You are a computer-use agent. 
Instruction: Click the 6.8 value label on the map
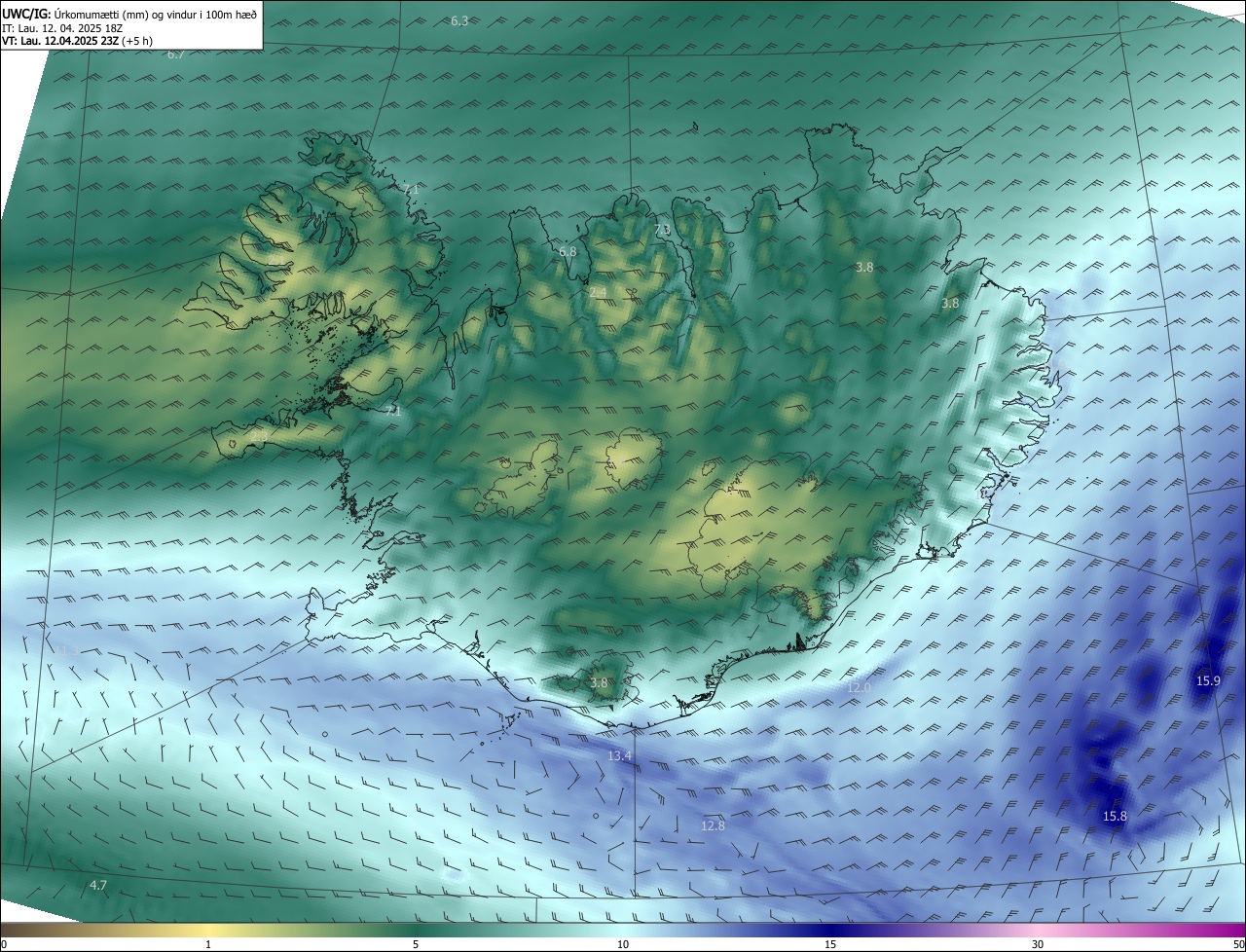[568, 251]
